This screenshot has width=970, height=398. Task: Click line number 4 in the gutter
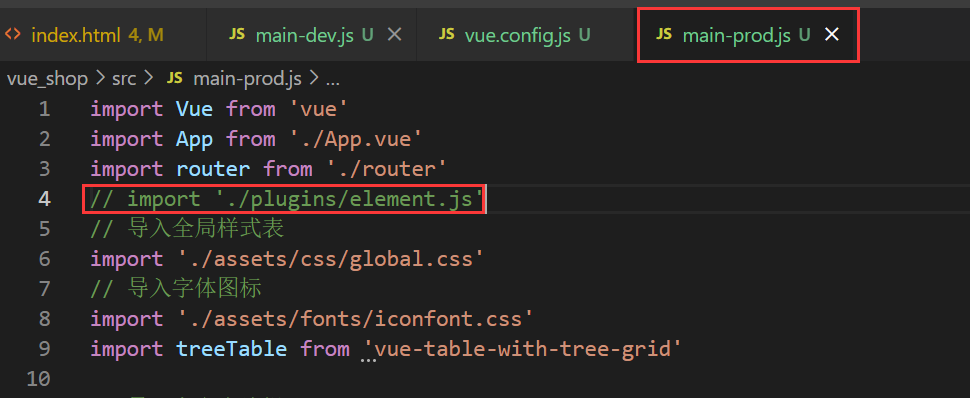coord(44,199)
